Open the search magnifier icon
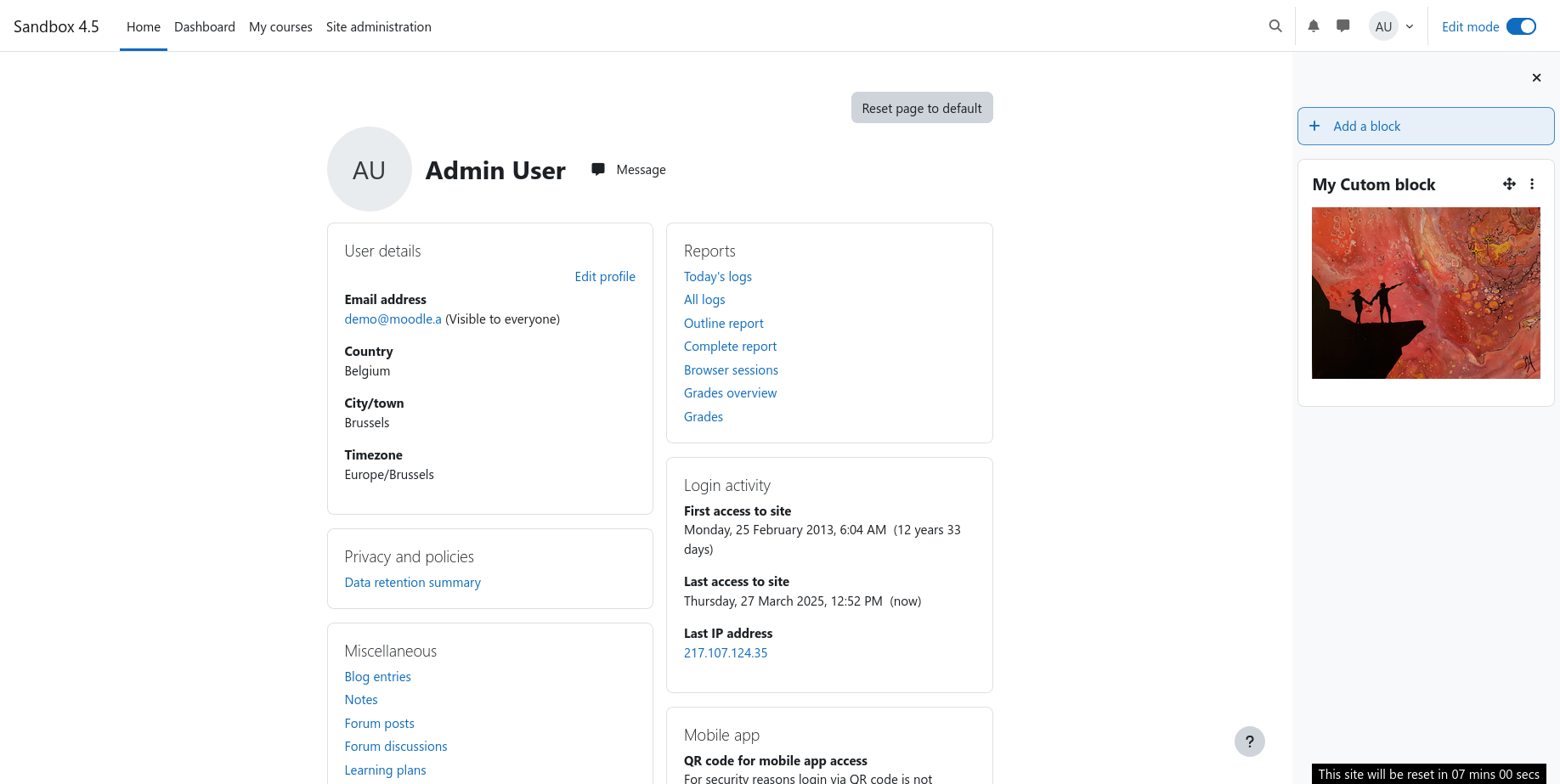Viewport: 1560px width, 784px height. (1275, 26)
